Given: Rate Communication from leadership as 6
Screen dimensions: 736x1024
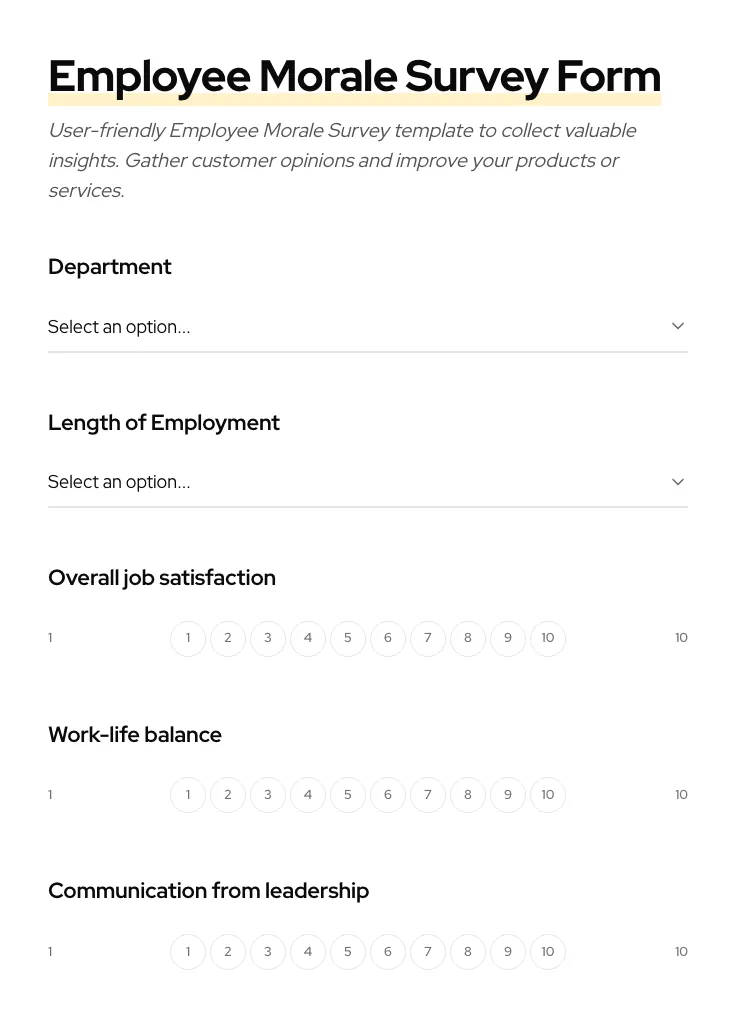Looking at the screenshot, I should coord(388,952).
